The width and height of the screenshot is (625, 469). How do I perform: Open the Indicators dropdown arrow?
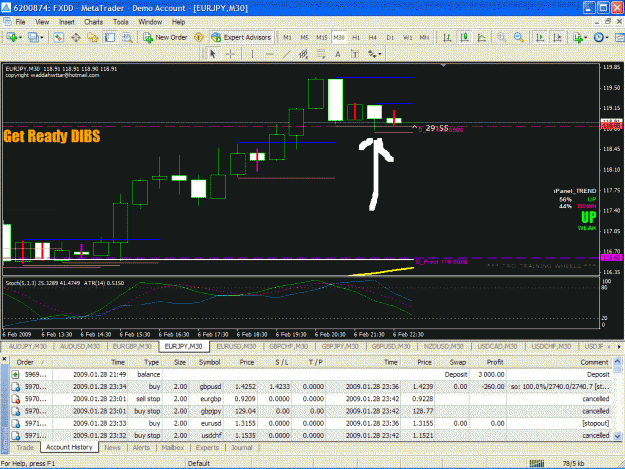tap(586, 37)
